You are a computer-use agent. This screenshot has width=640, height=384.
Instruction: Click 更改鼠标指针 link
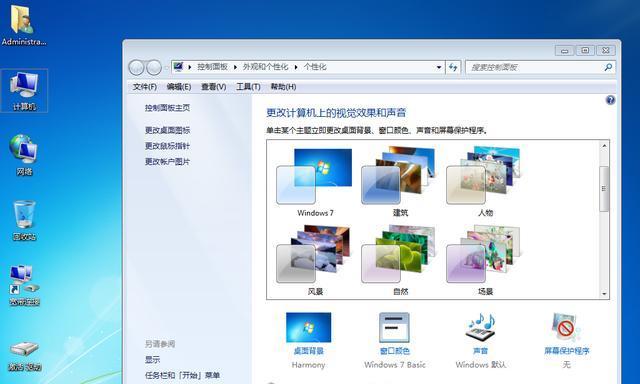(x=167, y=146)
